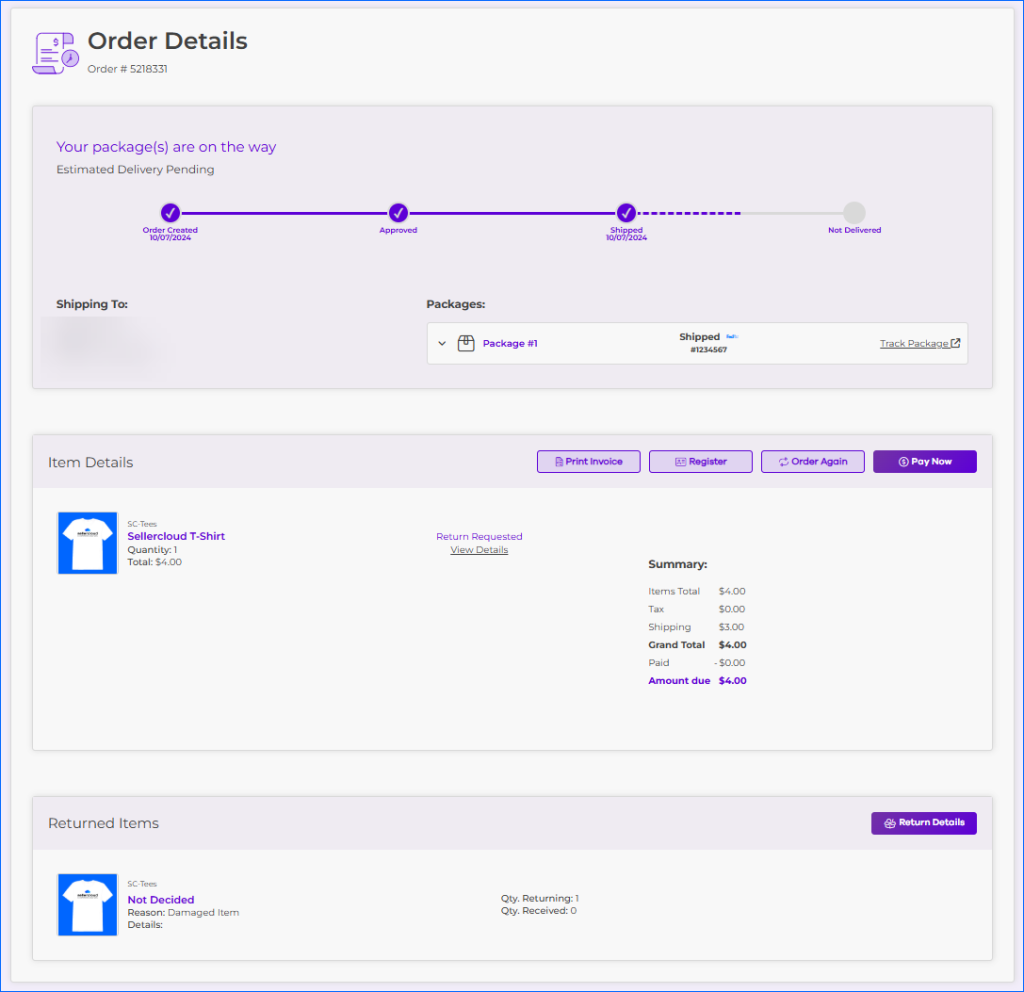Viewport: 1024px width, 992px height.
Task: Click the Order Created checkpoint circle
Action: (170, 213)
